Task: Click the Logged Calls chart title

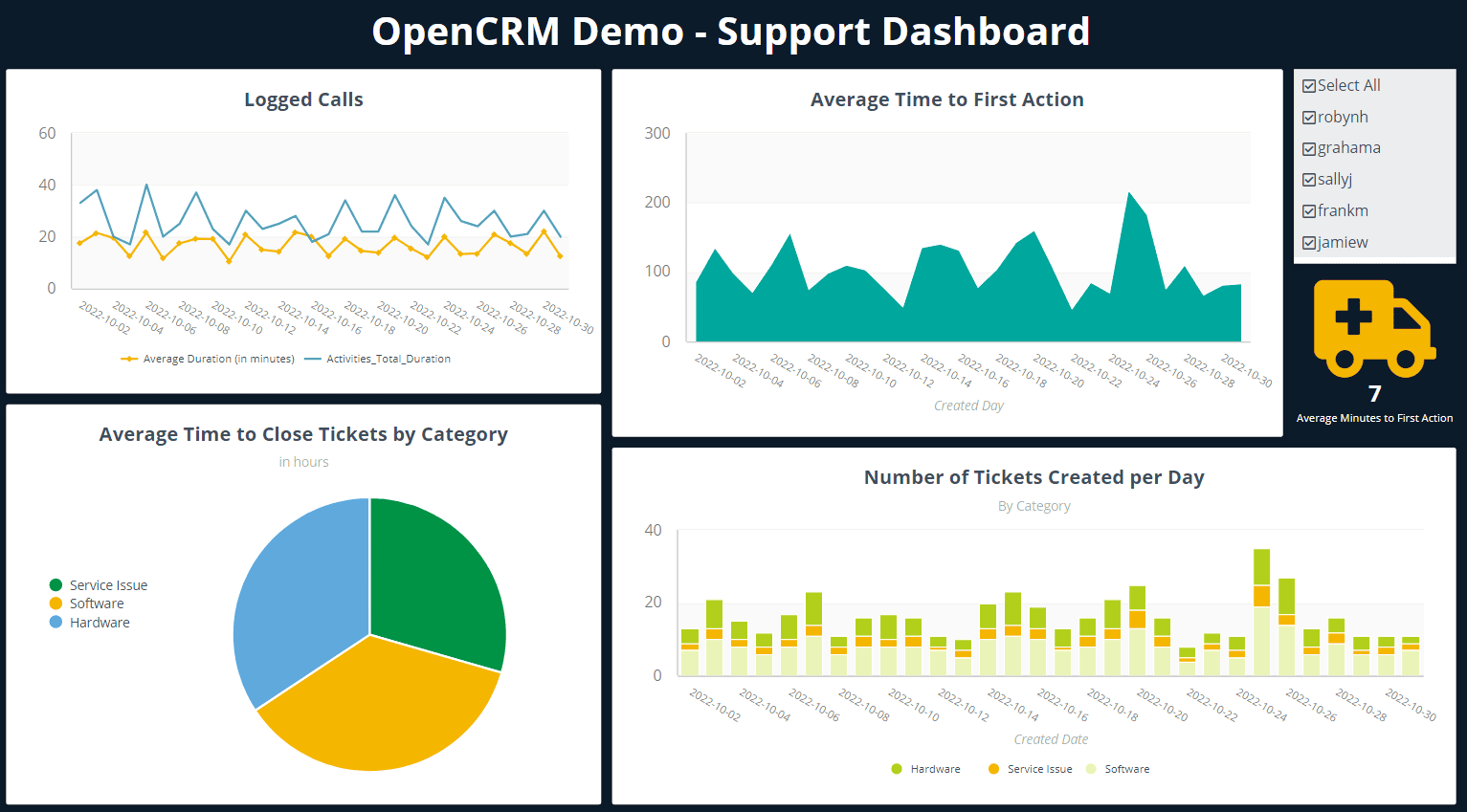Action: pyautogui.click(x=303, y=99)
